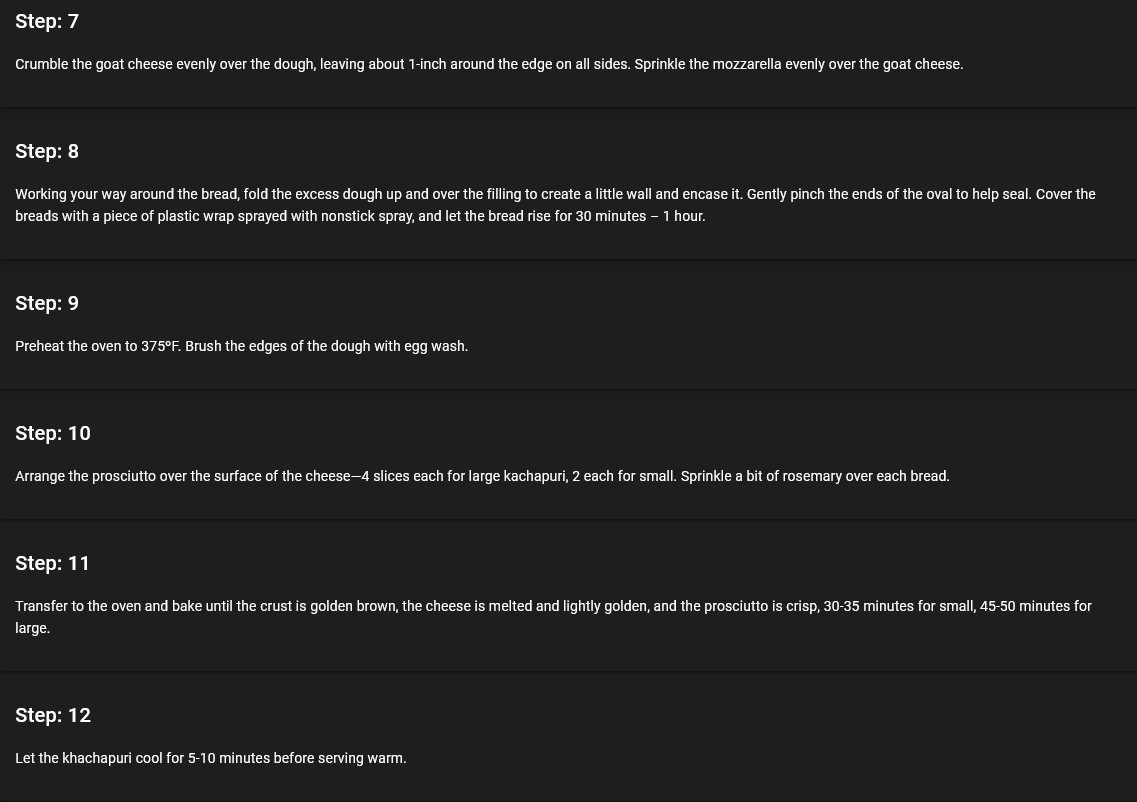Click the word "large." ending Step 11
Image resolution: width=1137 pixels, height=802 pixels.
[32, 628]
